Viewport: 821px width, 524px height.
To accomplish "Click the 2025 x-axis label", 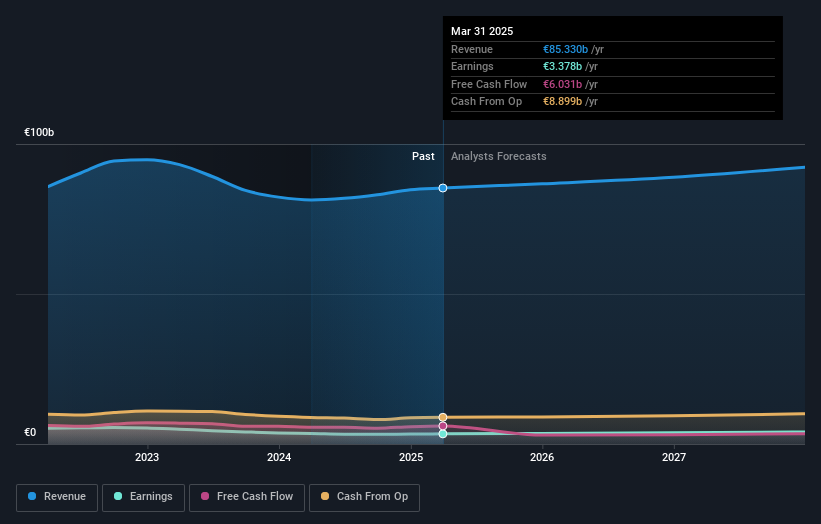I will (411, 457).
